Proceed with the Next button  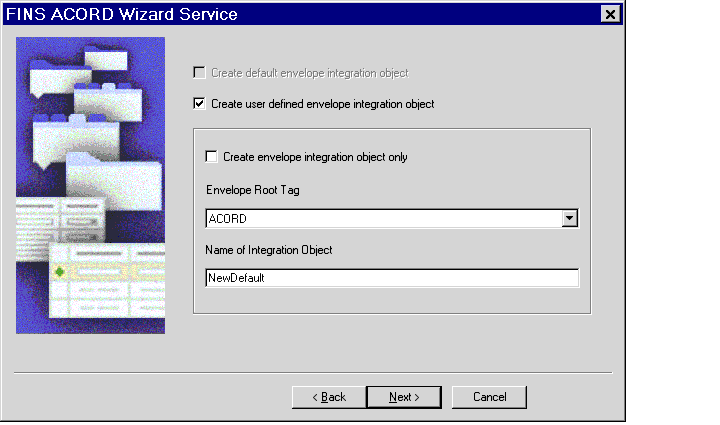point(404,397)
